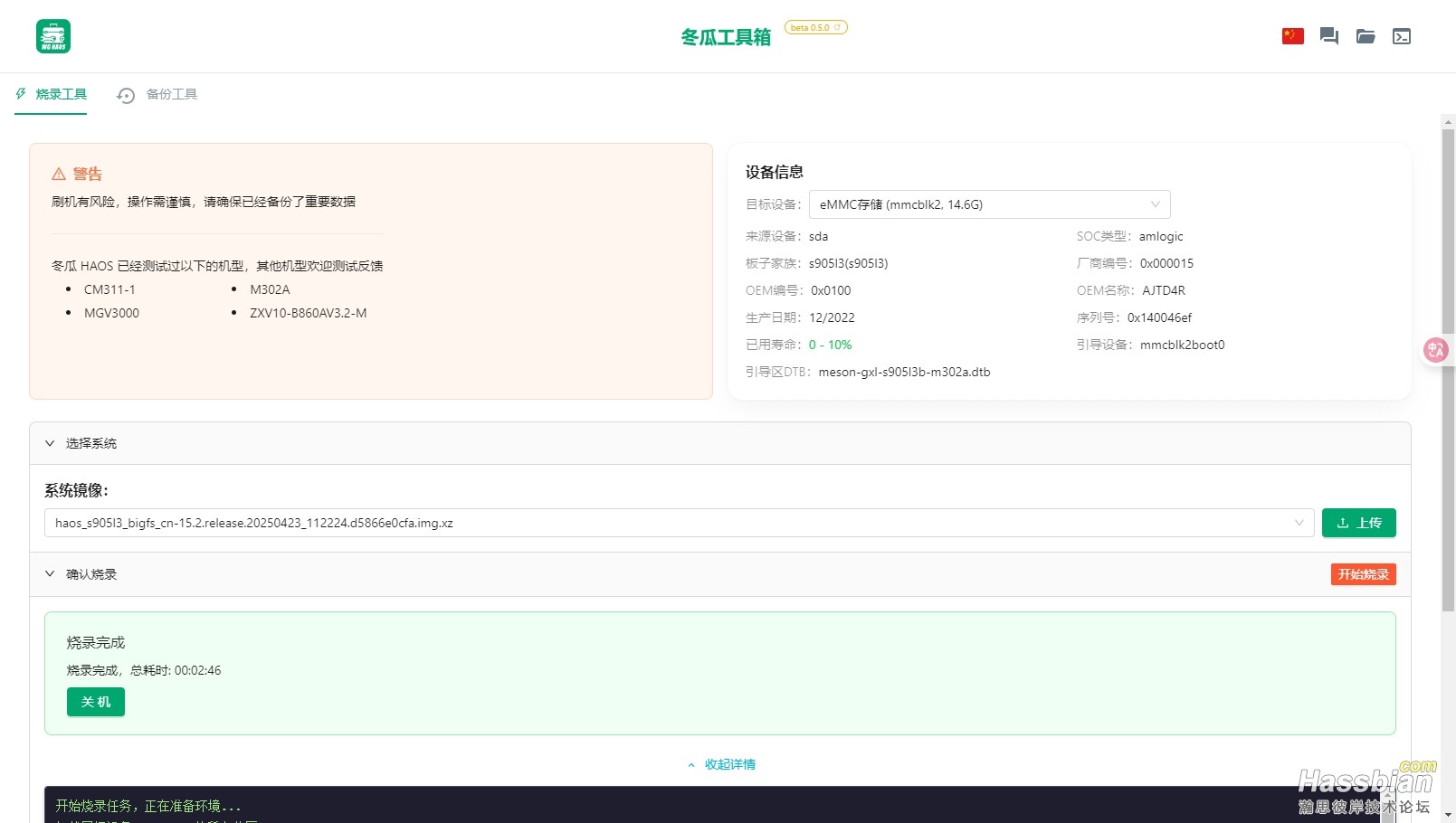Click the scrollbar down arrow at bottom
The height and width of the screenshot is (823, 1456).
1448,815
